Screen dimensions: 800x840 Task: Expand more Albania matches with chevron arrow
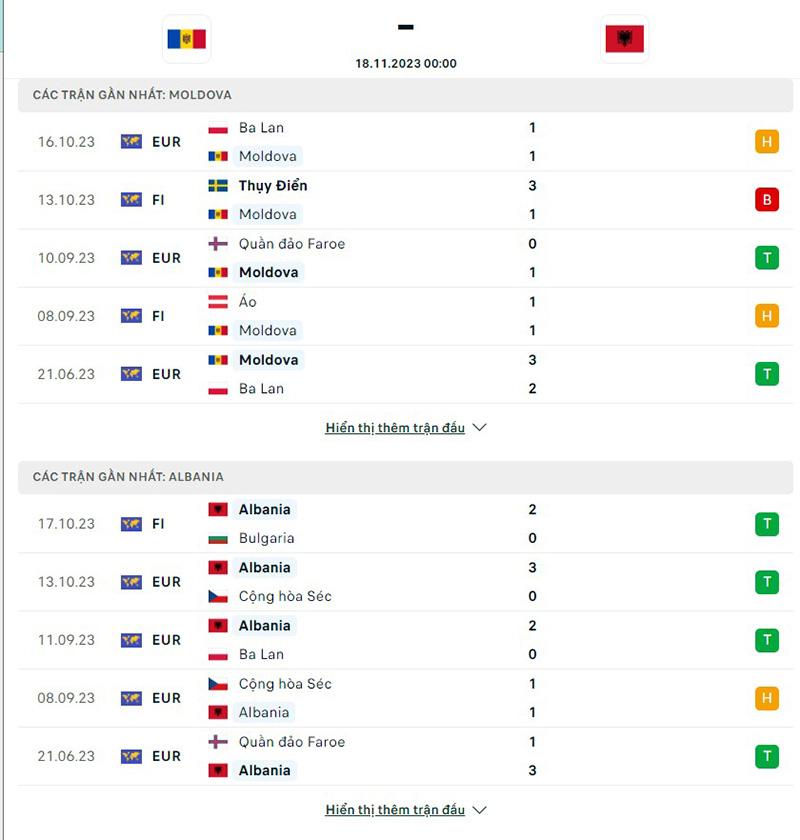click(x=479, y=810)
